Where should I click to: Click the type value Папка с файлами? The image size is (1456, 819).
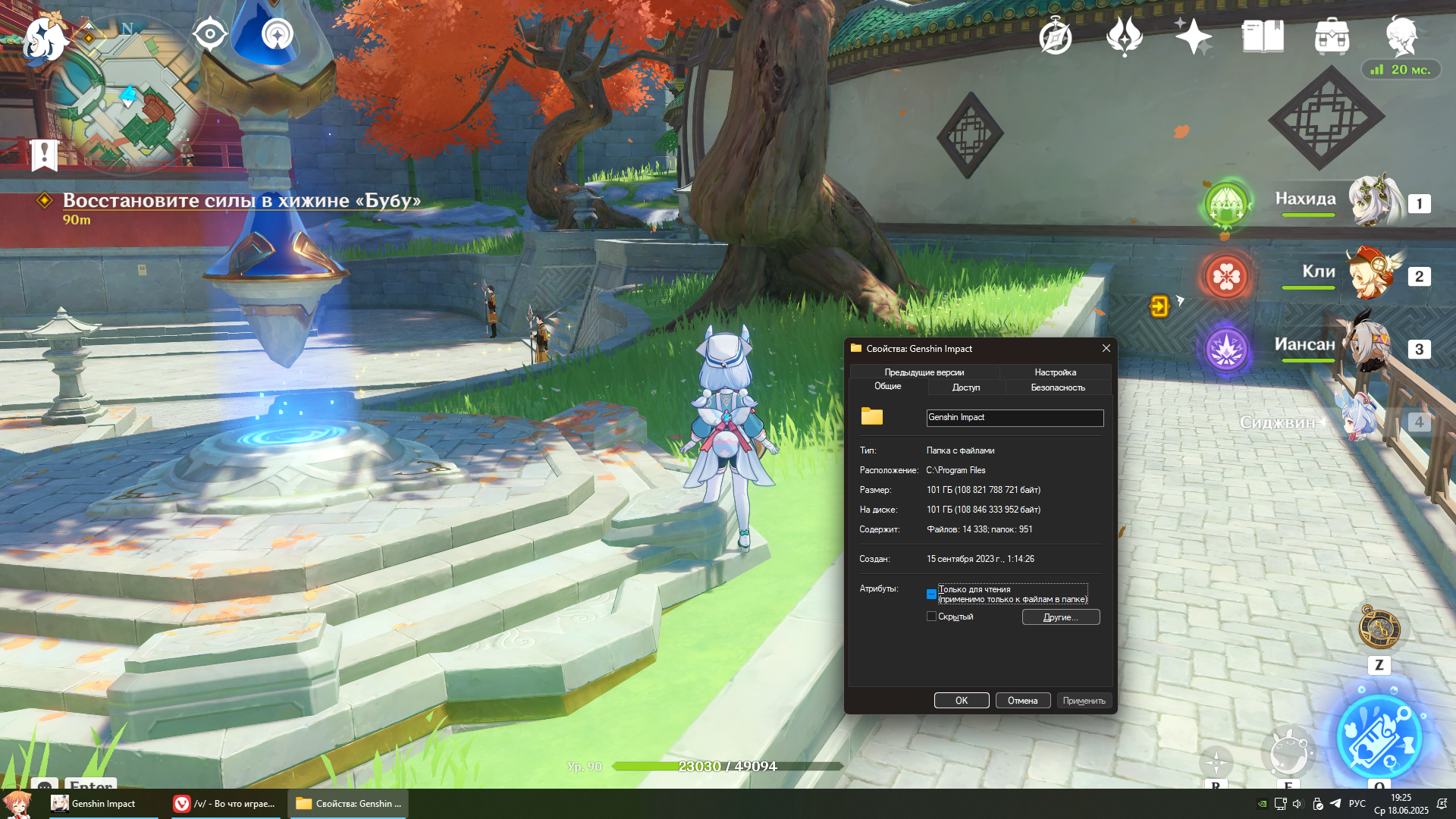tap(960, 450)
